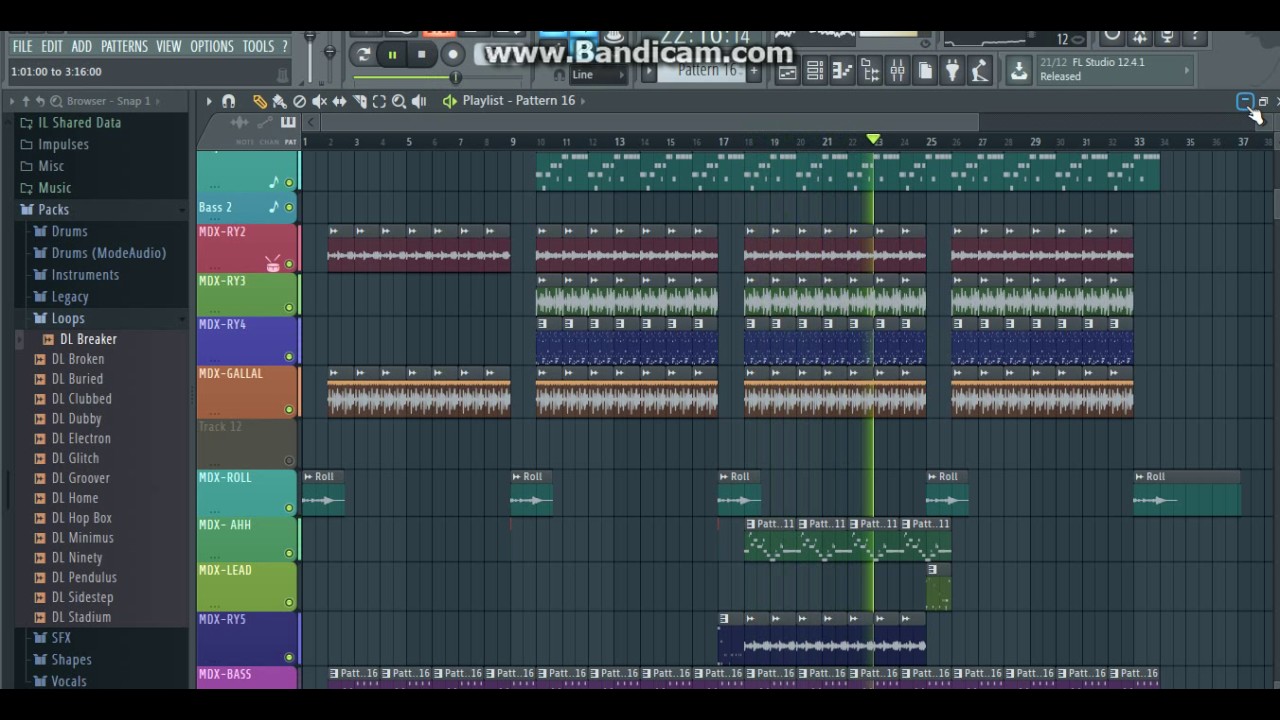Image resolution: width=1280 pixels, height=720 pixels.
Task: Toggle the MDX-ROLL track mute light
Action: click(290, 508)
